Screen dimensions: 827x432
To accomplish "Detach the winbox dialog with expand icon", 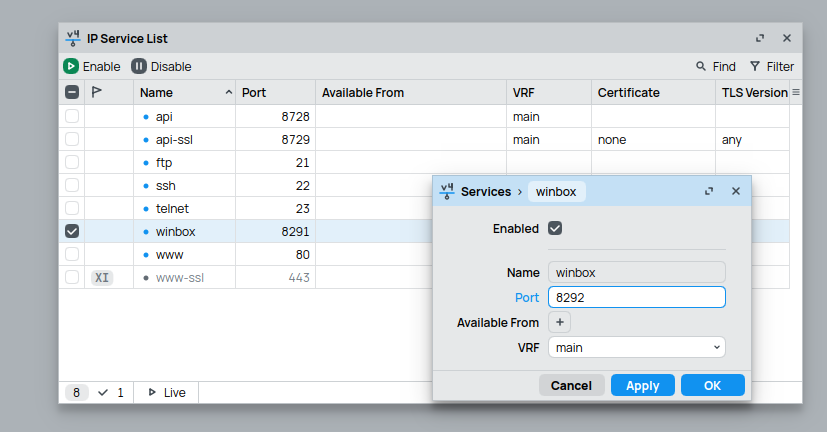I will click(x=709, y=191).
